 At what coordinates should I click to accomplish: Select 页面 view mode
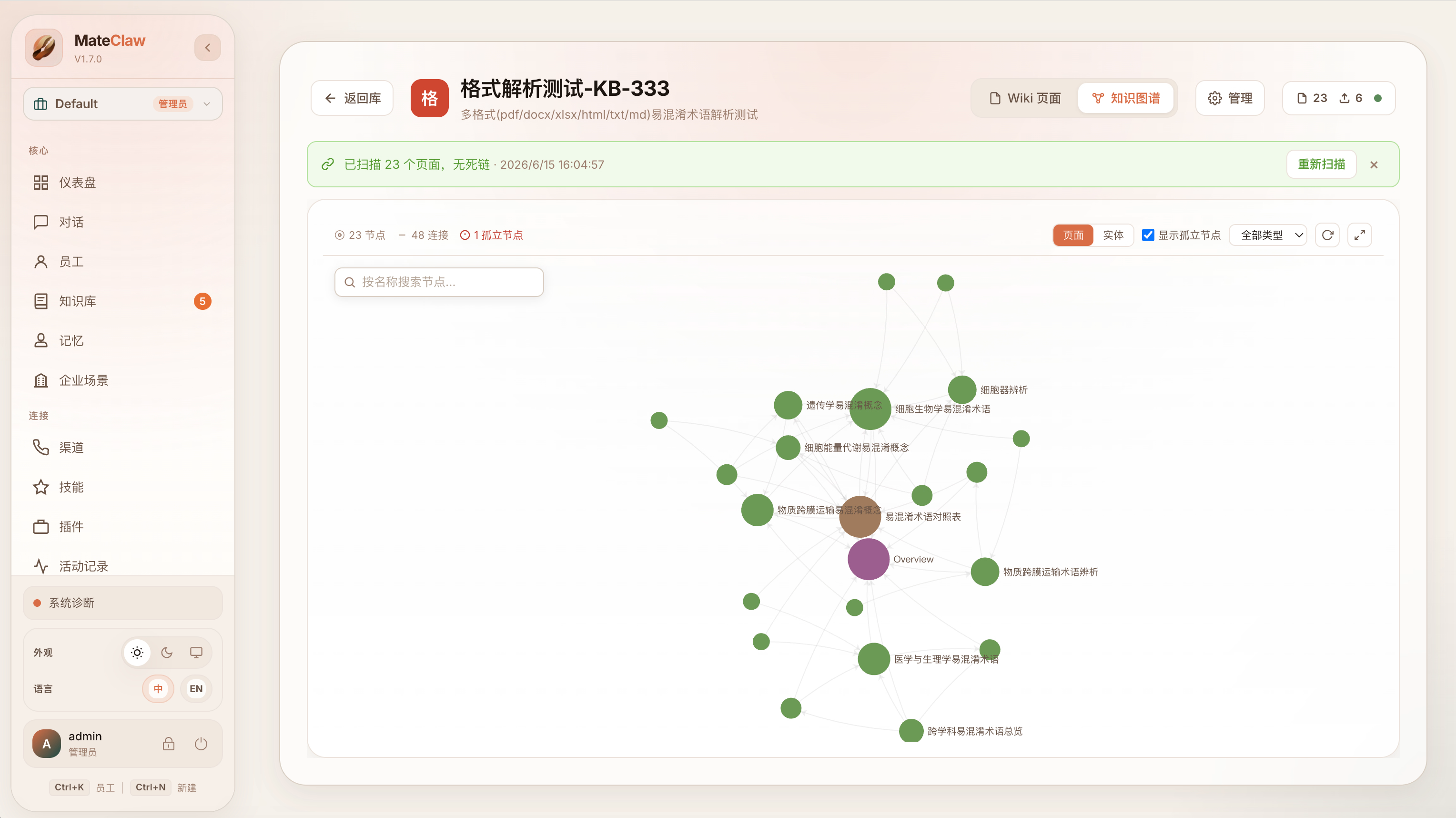[1073, 235]
